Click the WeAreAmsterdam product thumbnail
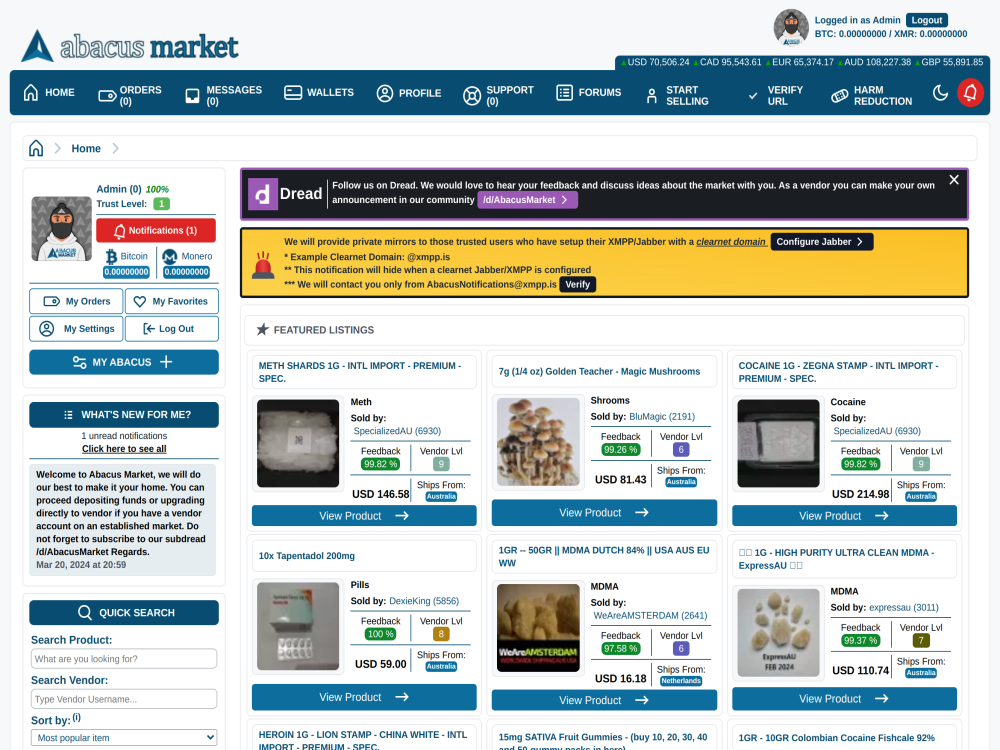 [538, 628]
